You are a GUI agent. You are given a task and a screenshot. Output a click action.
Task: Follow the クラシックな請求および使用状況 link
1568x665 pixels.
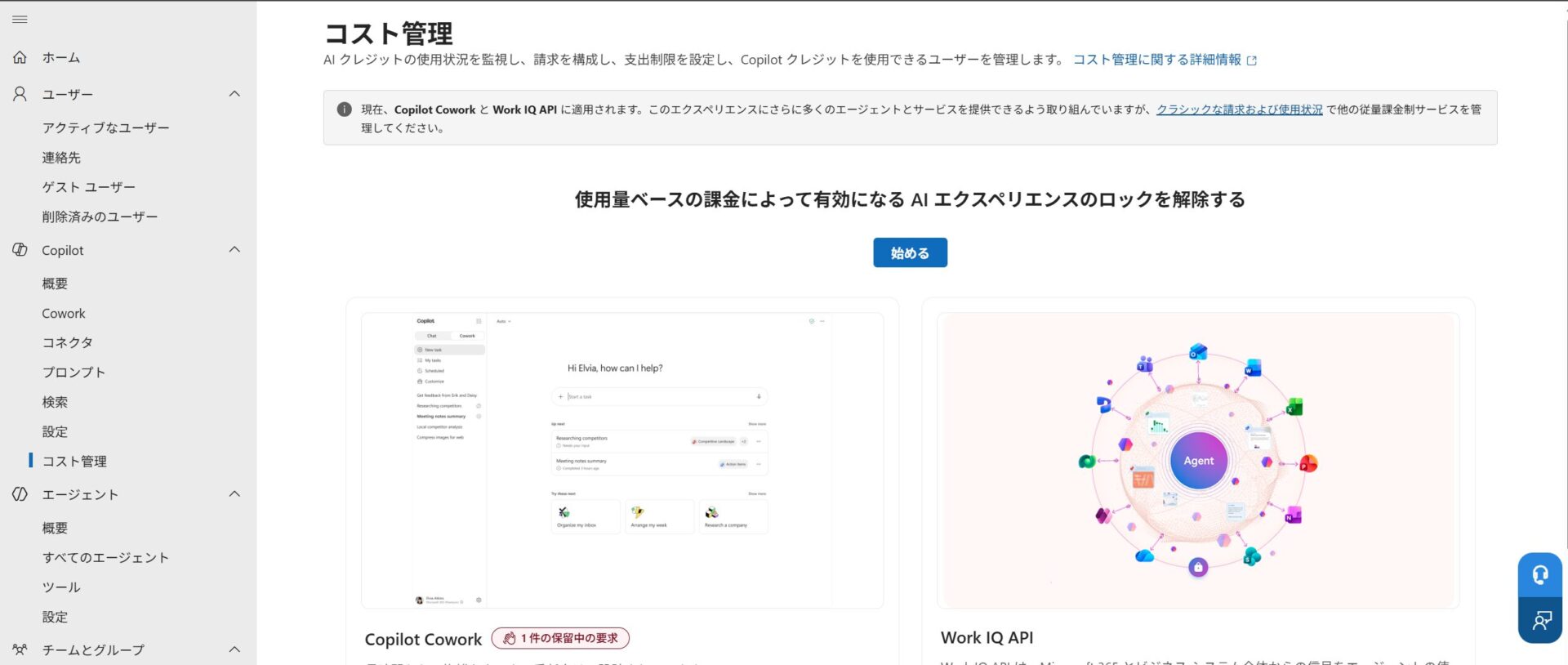pos(1239,109)
